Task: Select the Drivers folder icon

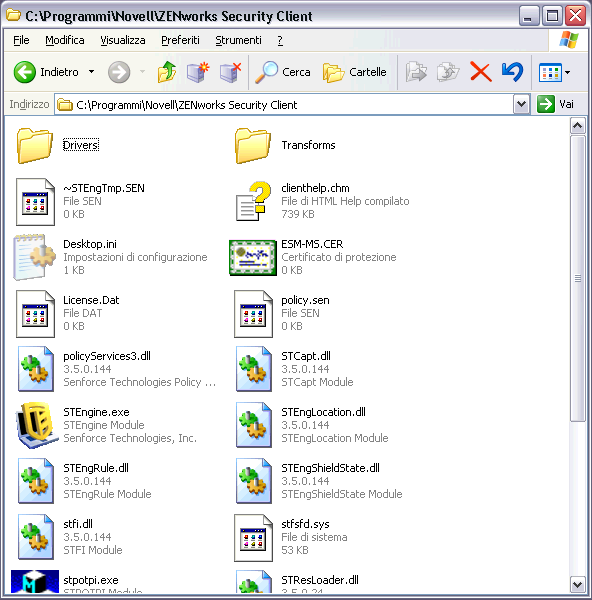Action: pyautogui.click(x=34, y=146)
